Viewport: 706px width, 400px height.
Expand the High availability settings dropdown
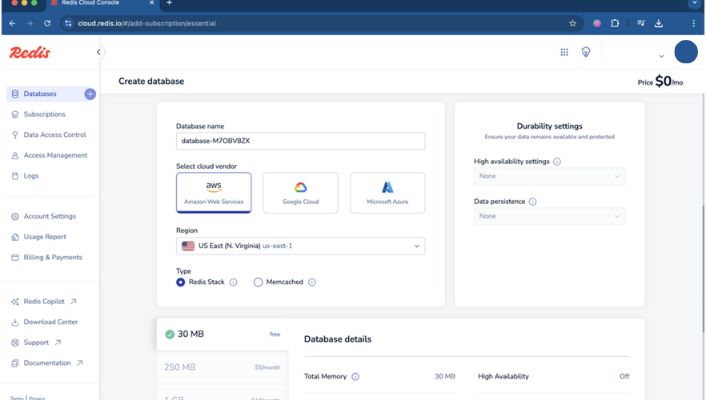point(549,176)
